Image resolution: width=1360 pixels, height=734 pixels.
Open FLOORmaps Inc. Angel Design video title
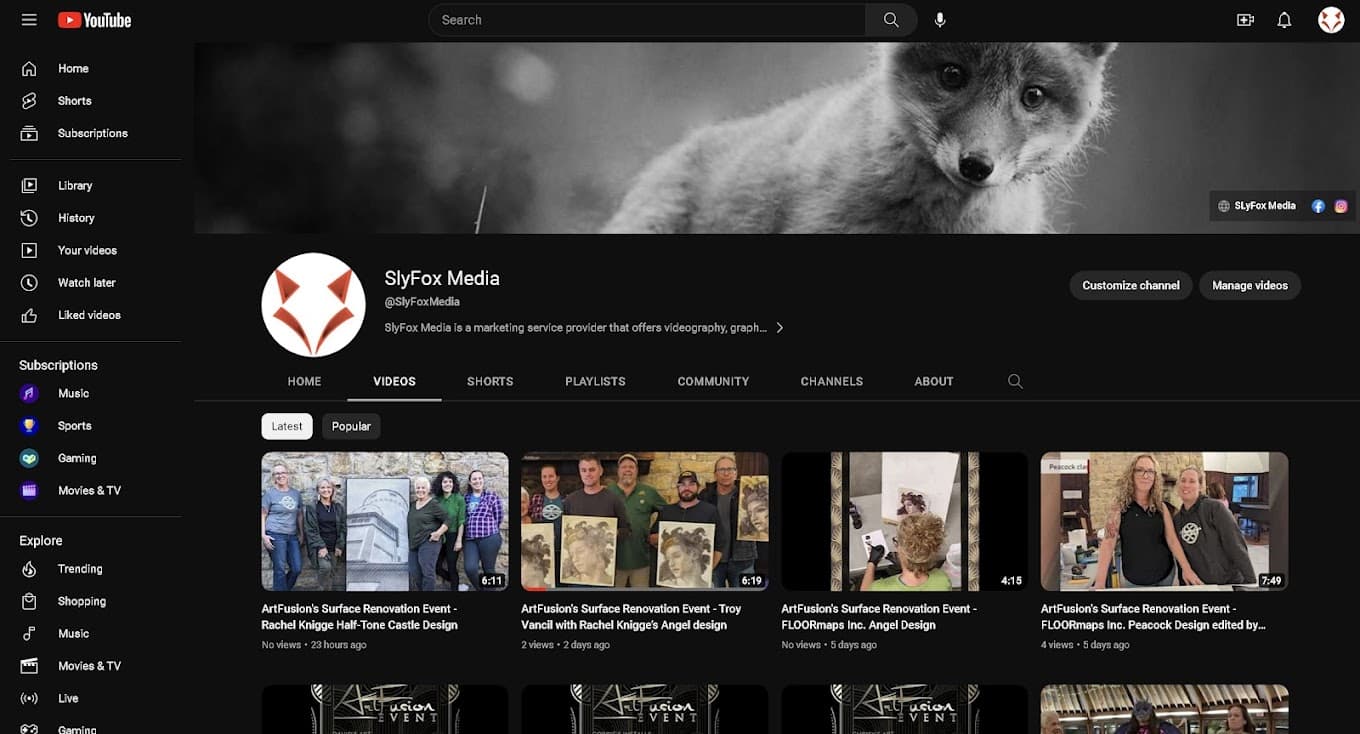click(879, 617)
